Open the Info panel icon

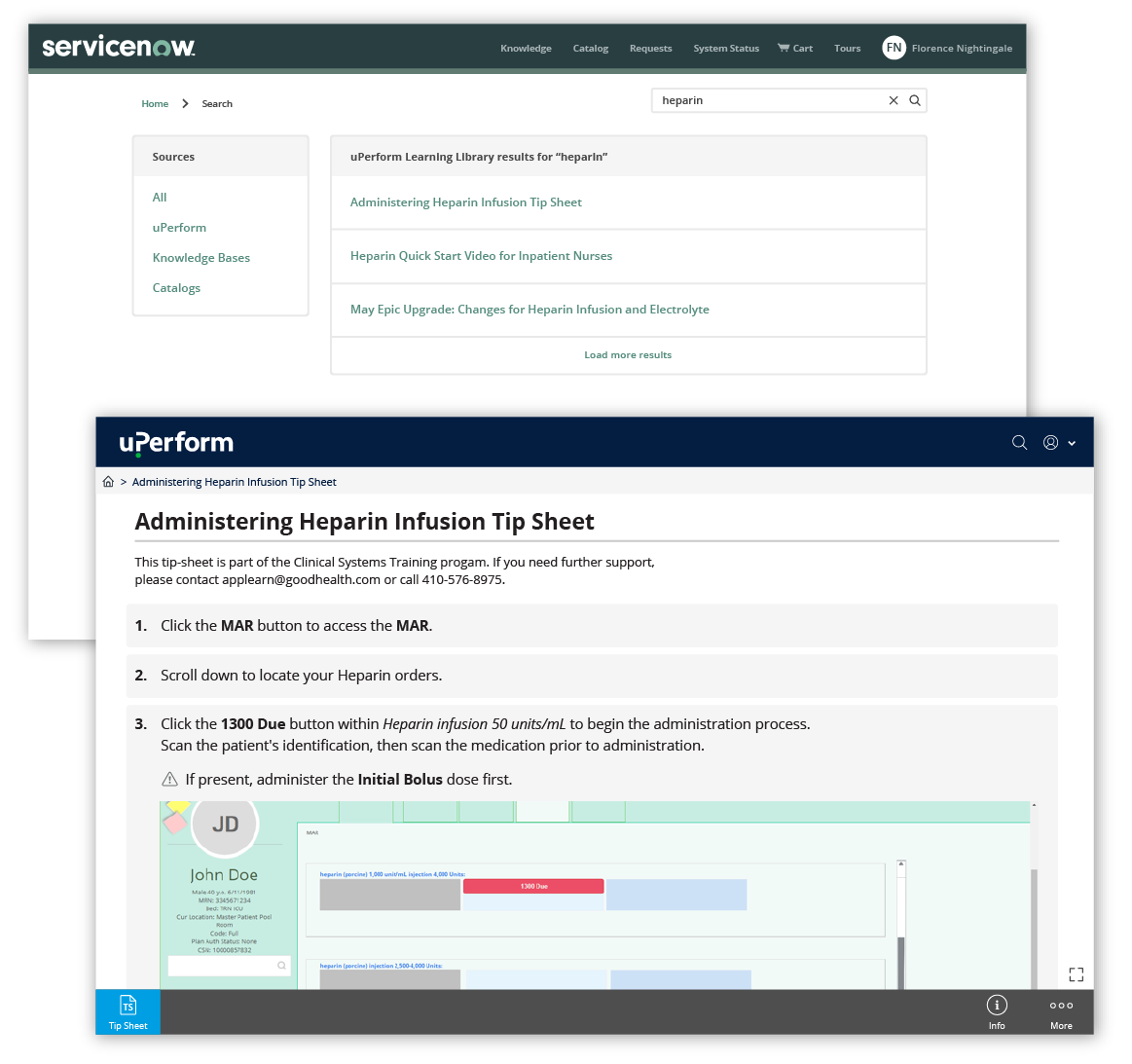(997, 1011)
